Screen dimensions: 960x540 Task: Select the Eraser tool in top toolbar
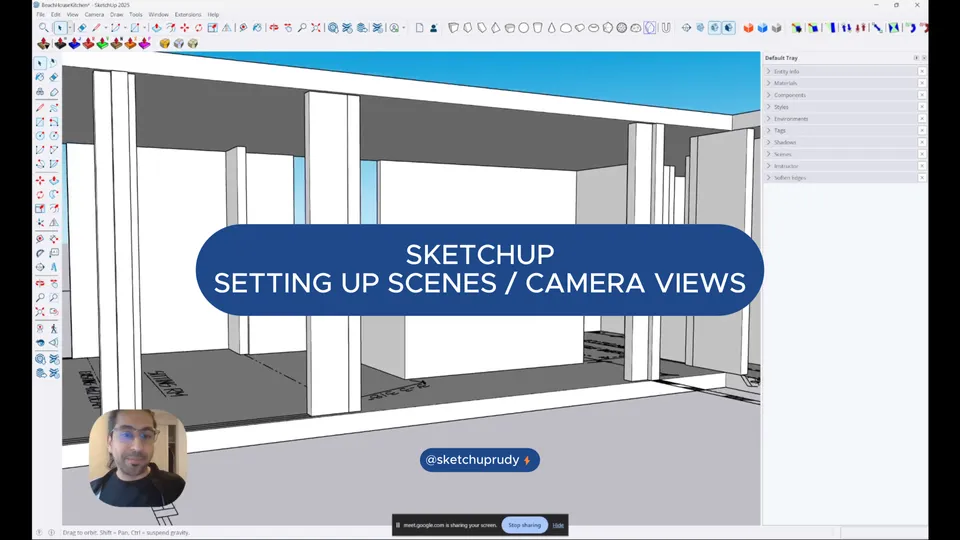coord(82,28)
